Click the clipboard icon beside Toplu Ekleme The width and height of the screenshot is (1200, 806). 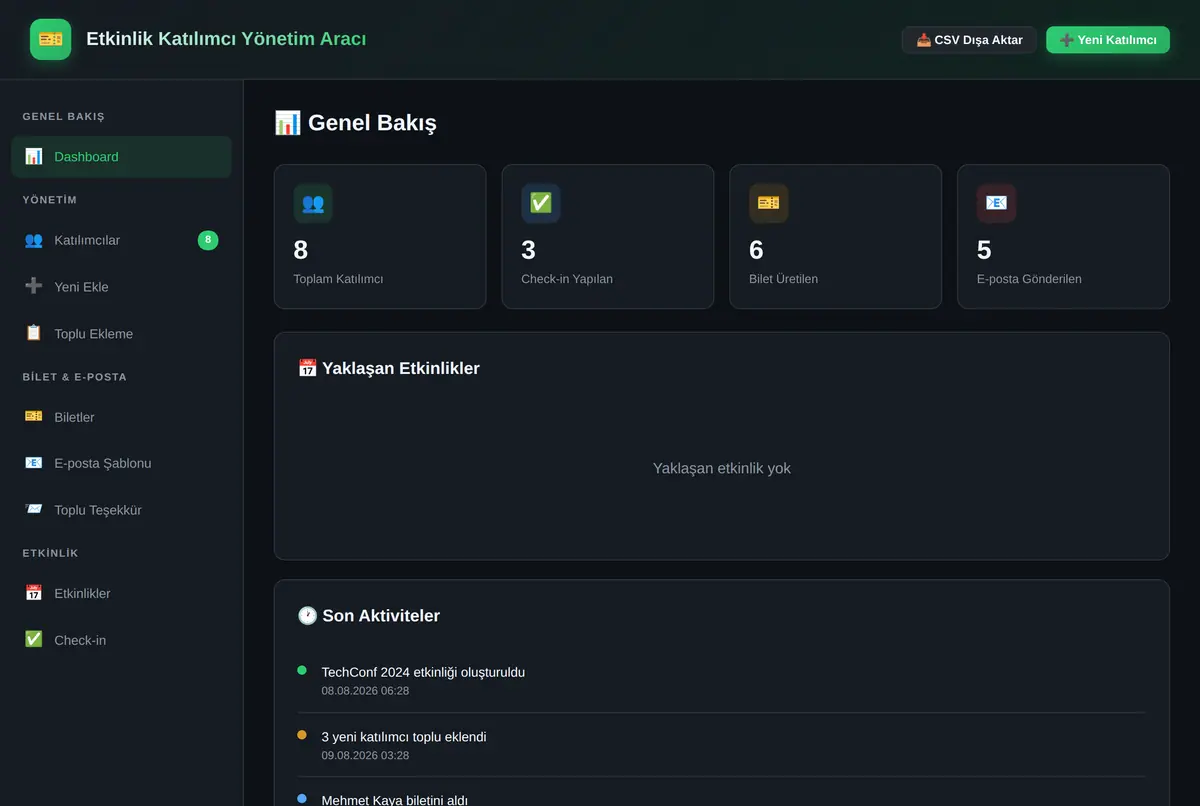coord(34,333)
